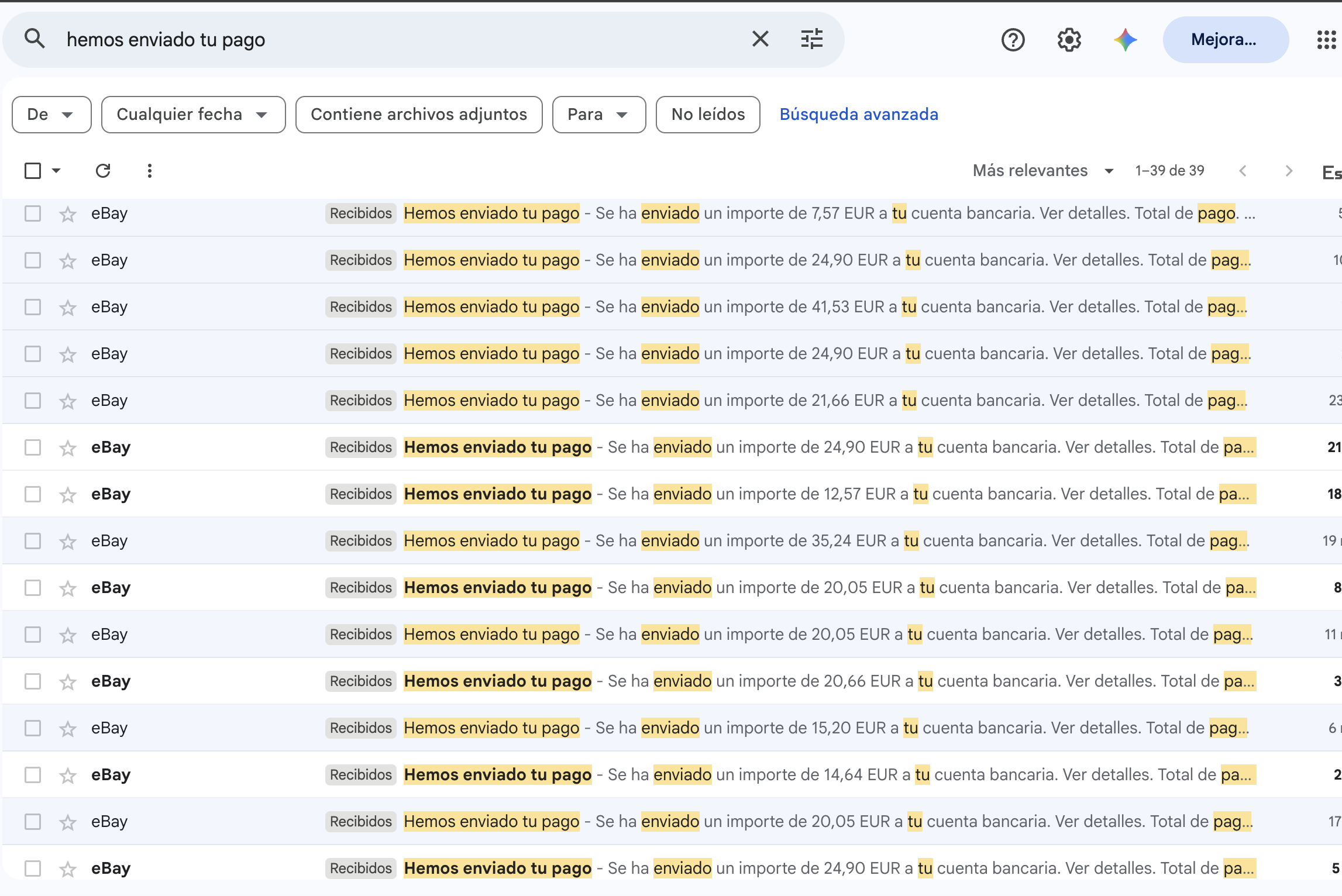Viewport: 1342px width, 896px height.
Task: Star the eBay email with 35,24 EUR
Action: [x=68, y=541]
